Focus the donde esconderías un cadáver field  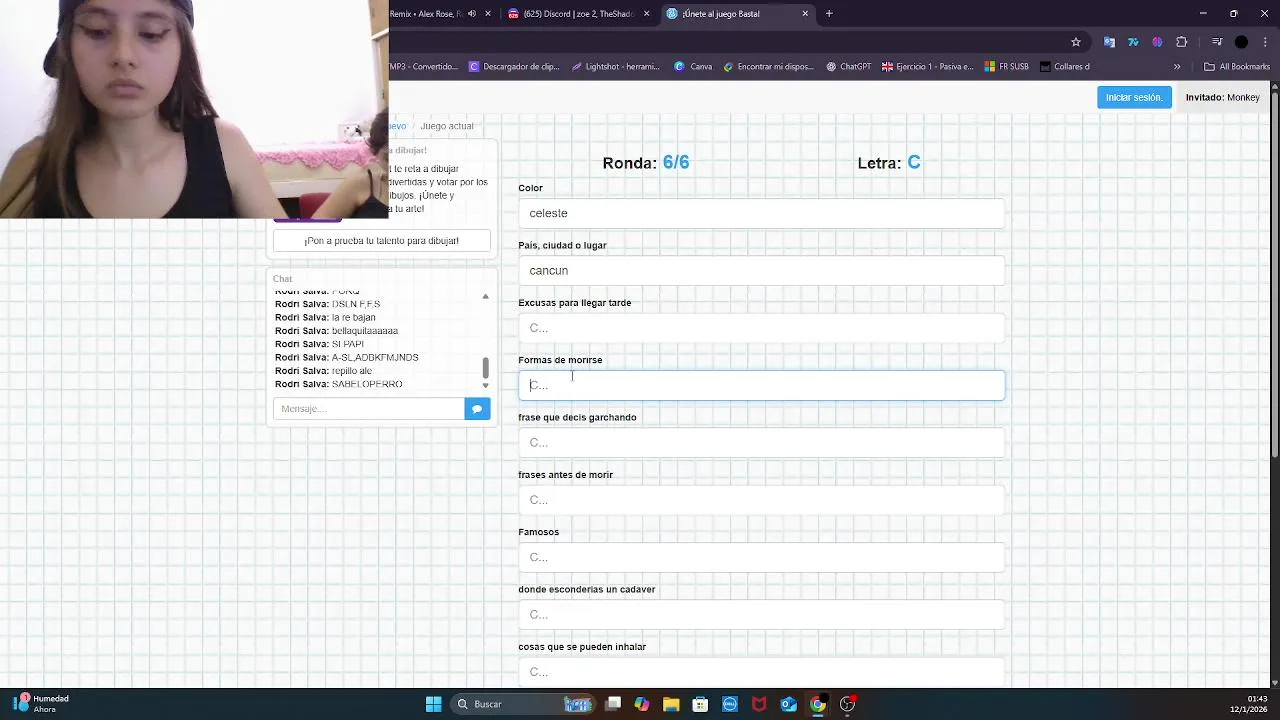[x=761, y=614]
